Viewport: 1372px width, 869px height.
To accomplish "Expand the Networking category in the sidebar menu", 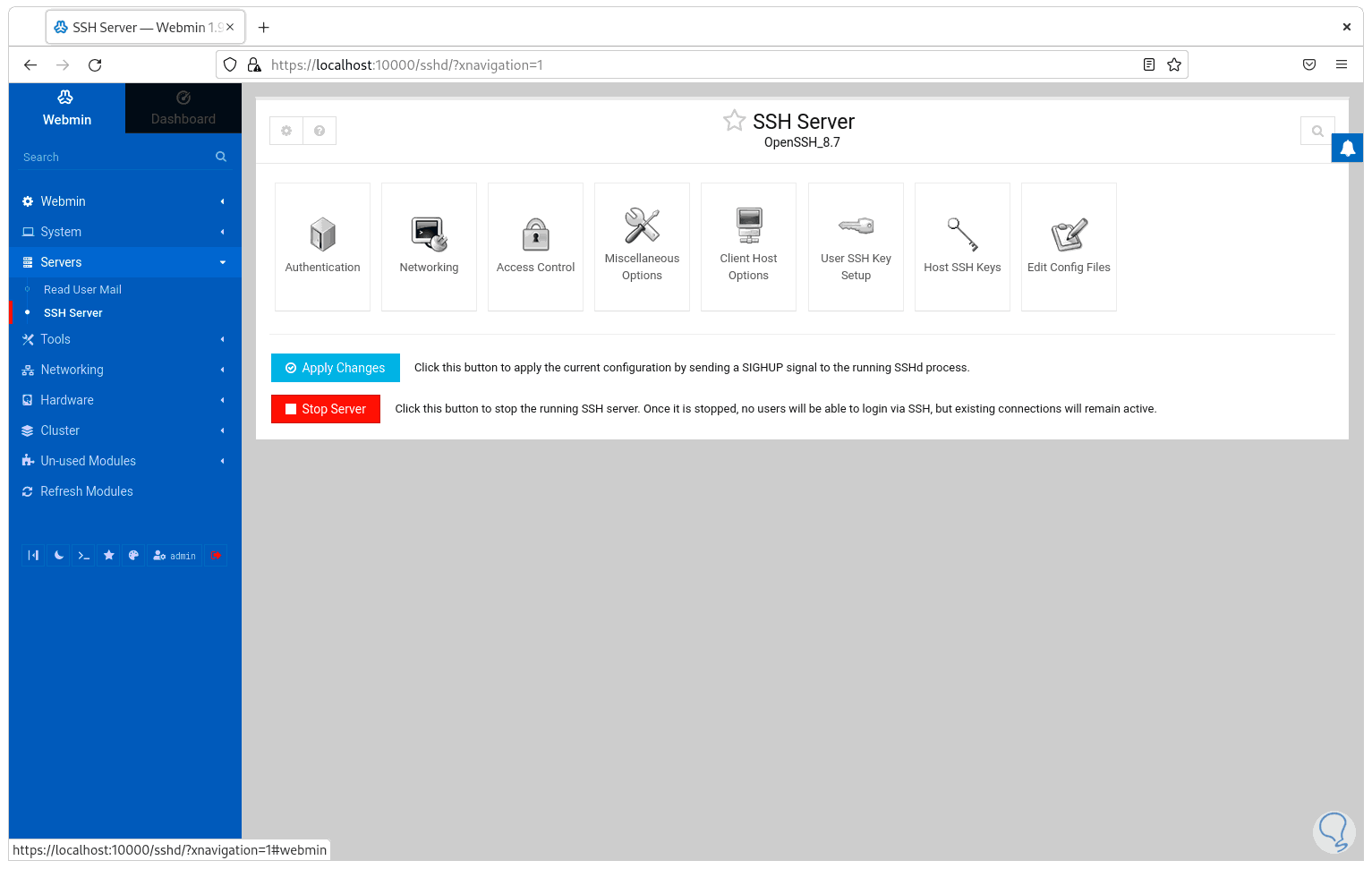I will click(125, 370).
